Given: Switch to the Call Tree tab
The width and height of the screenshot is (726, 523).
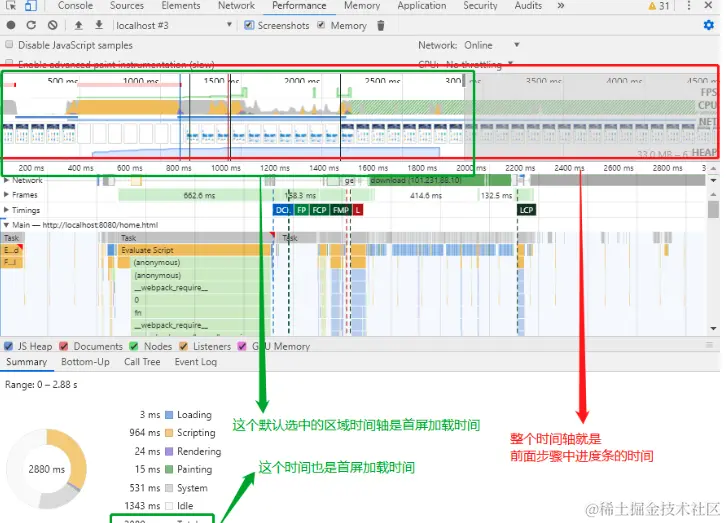Looking at the screenshot, I should click(142, 362).
